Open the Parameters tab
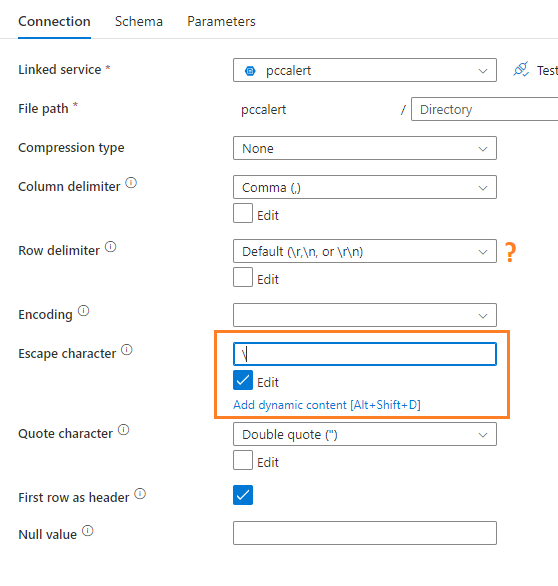558x586 pixels. (x=221, y=21)
